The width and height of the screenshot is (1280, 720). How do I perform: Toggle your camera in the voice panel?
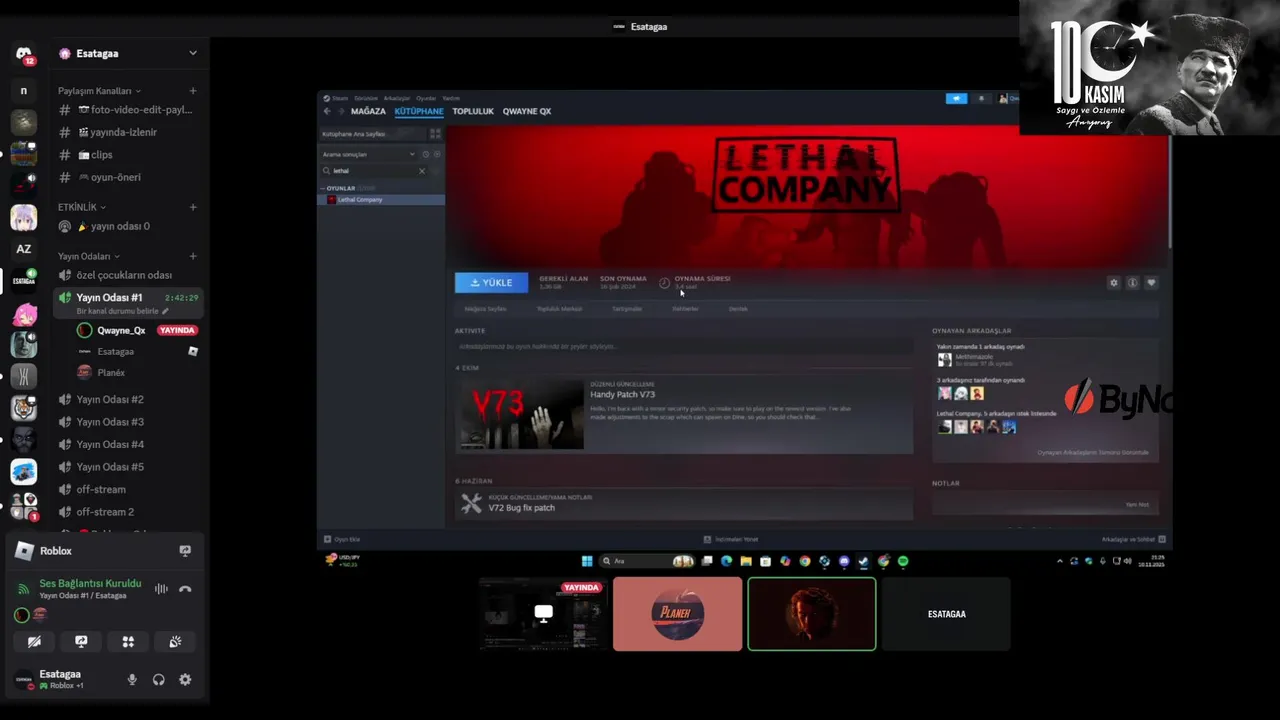(34, 642)
